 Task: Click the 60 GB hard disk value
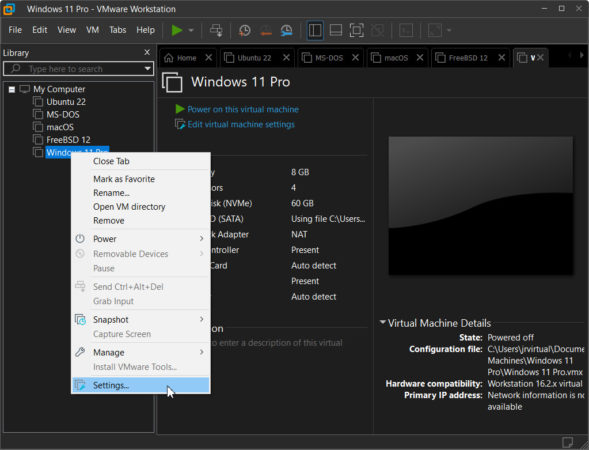coord(302,203)
